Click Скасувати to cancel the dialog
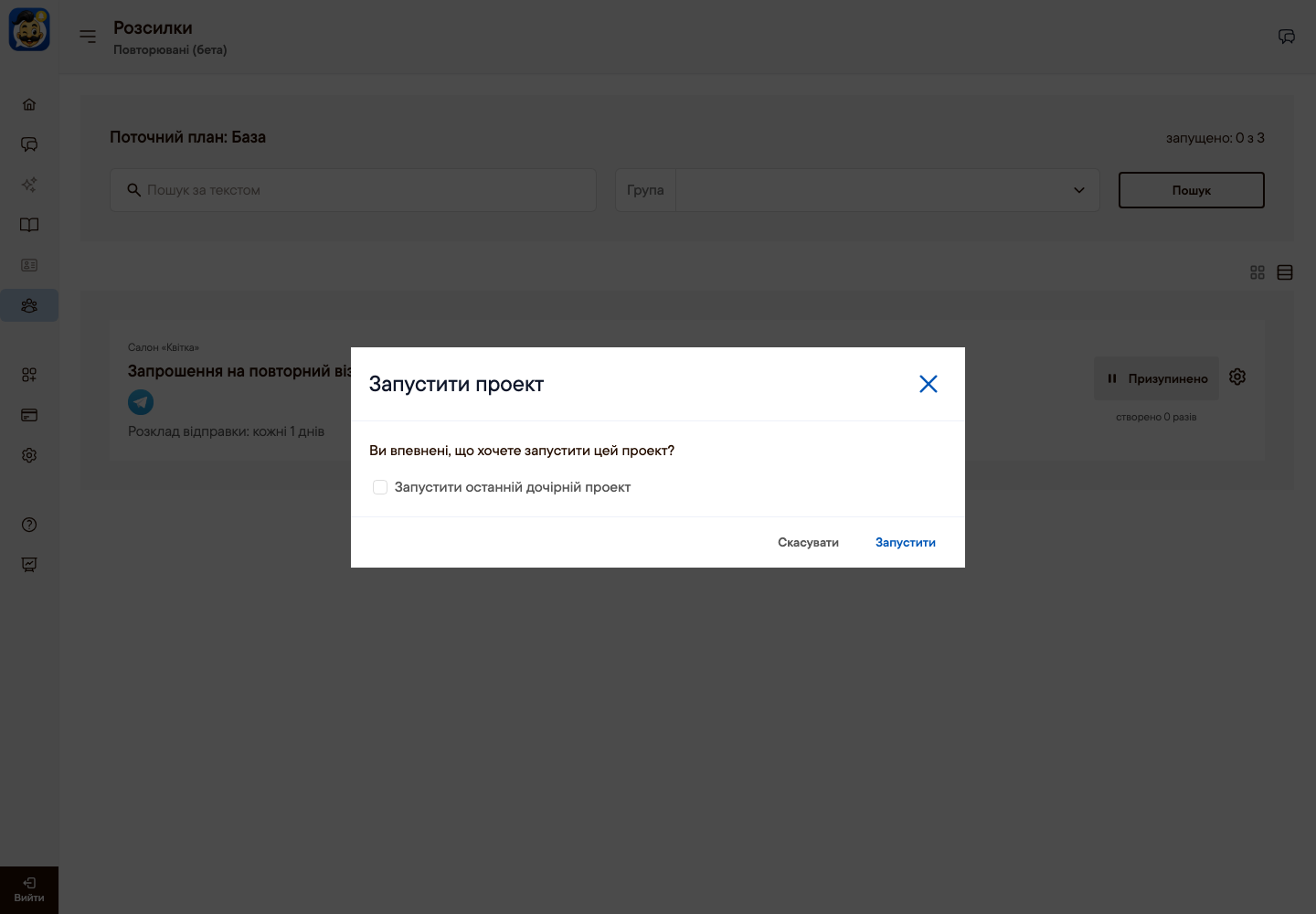 point(808,542)
